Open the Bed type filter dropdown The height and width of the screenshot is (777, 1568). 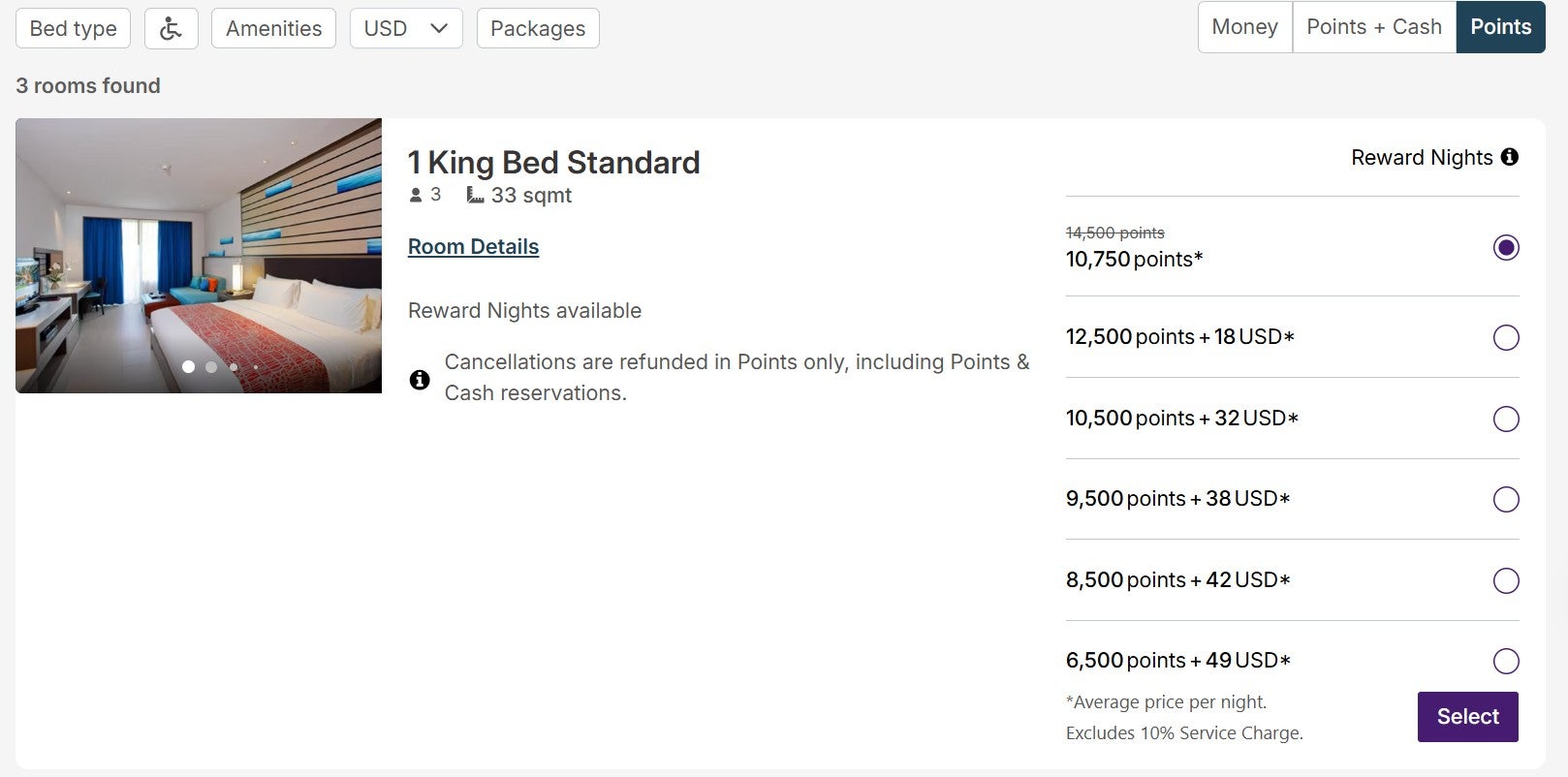click(73, 28)
